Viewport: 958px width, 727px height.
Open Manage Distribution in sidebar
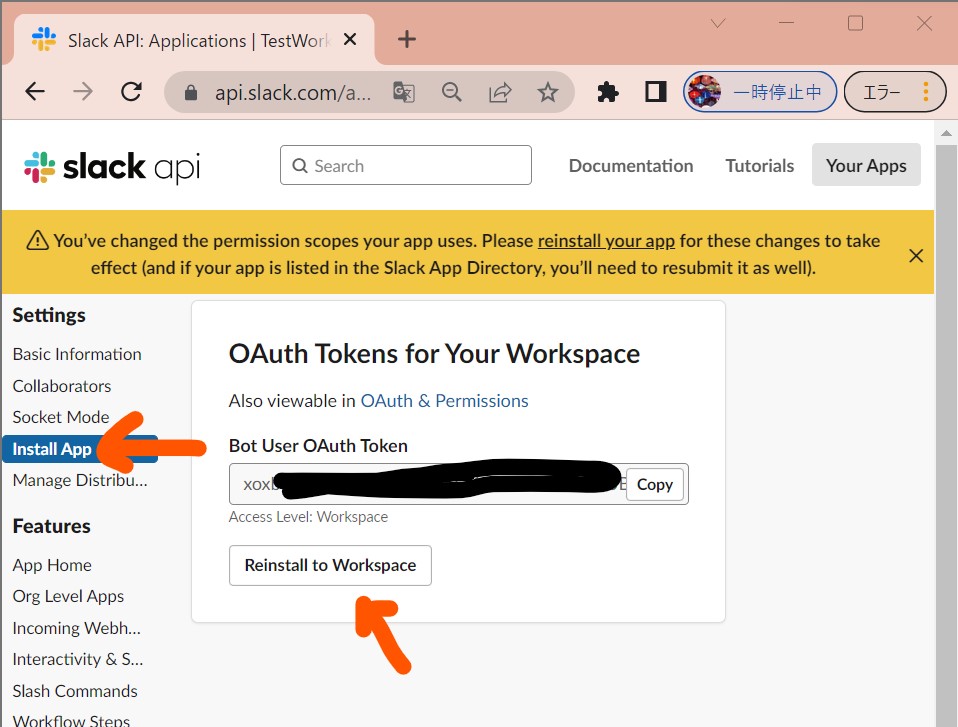pyautogui.click(x=80, y=480)
